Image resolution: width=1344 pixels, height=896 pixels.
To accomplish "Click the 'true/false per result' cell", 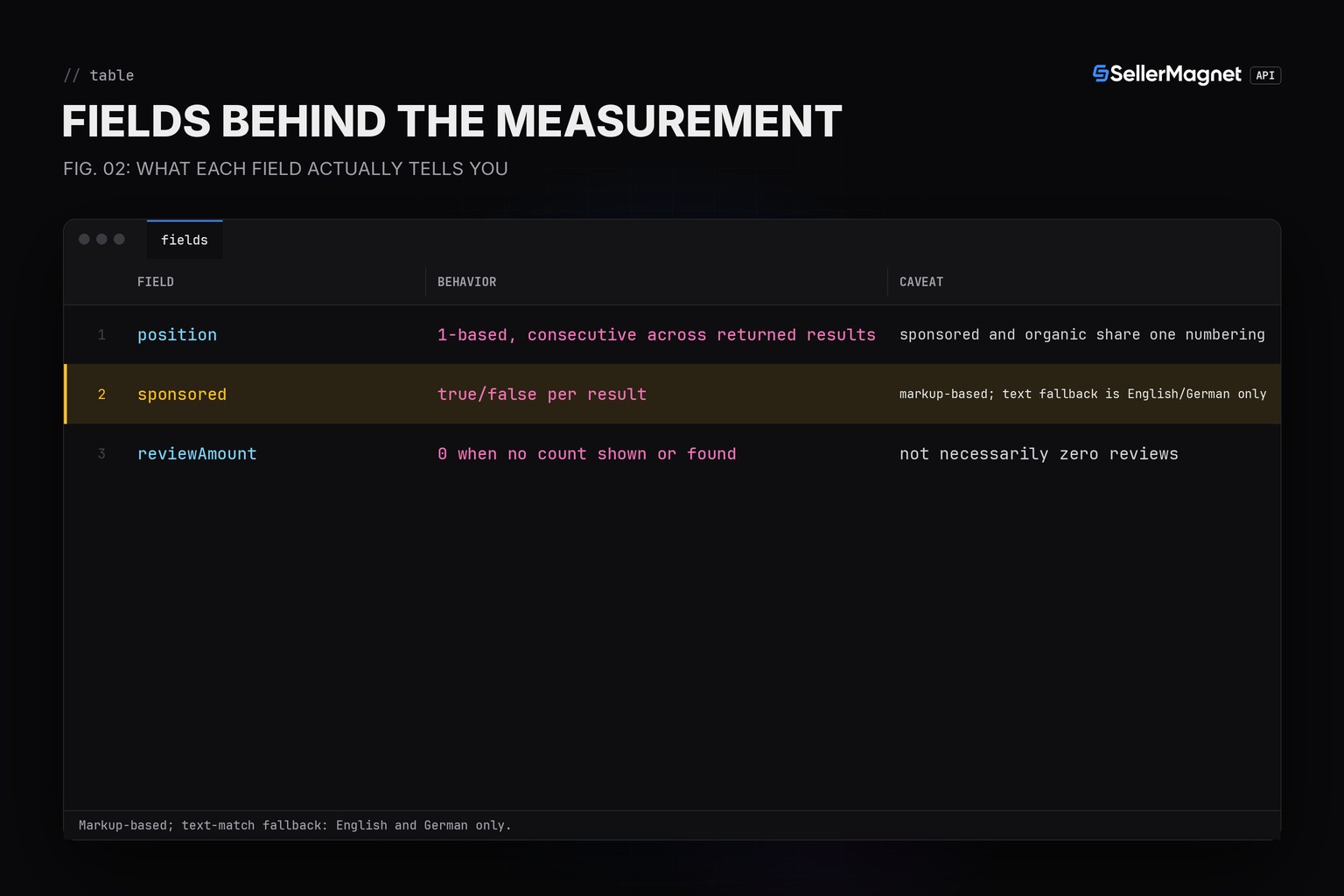I will coord(542,394).
